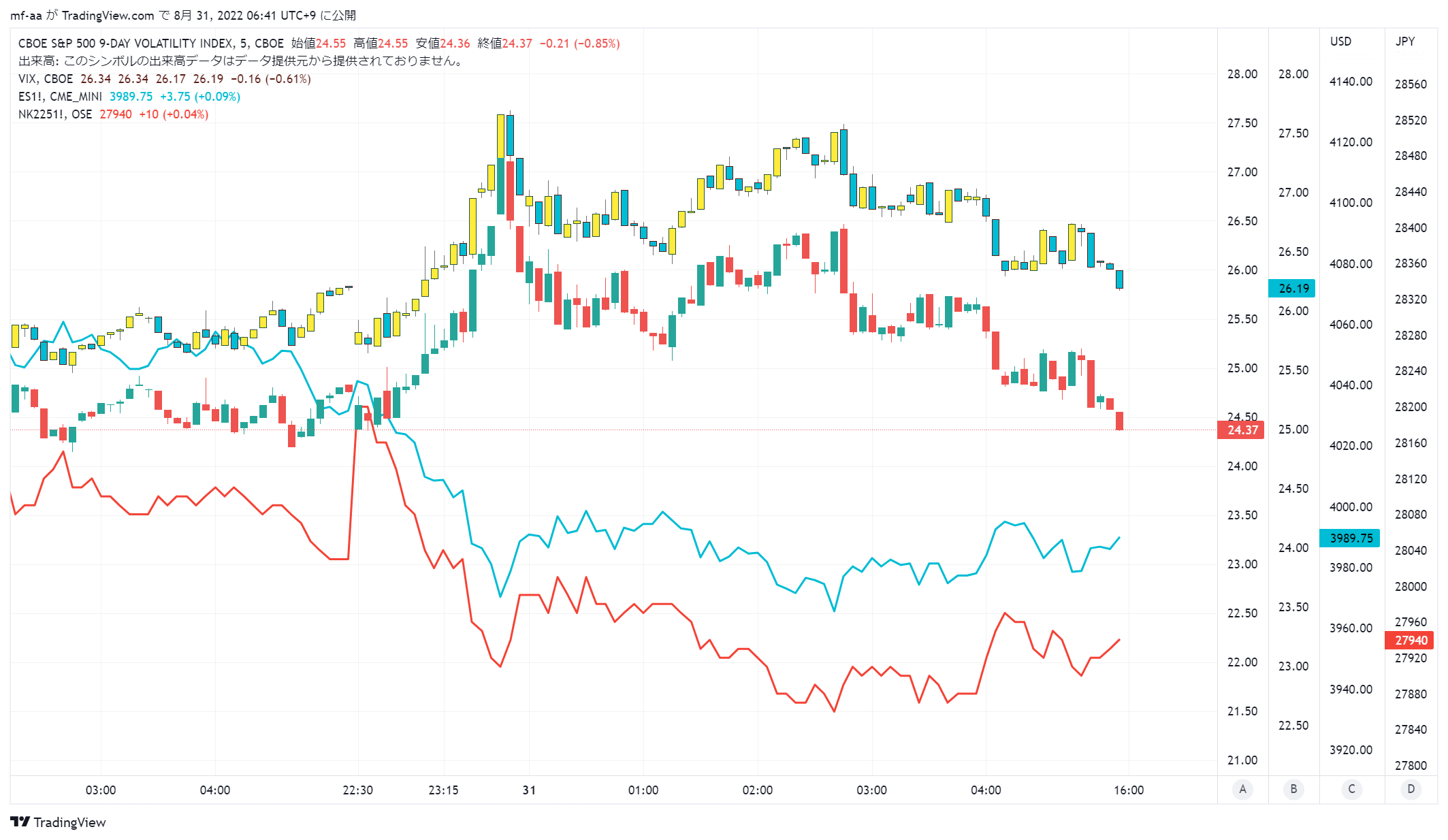The width and height of the screenshot is (1448, 840).
Task: Select the VIX, CBOE legend entry
Action: point(46,79)
